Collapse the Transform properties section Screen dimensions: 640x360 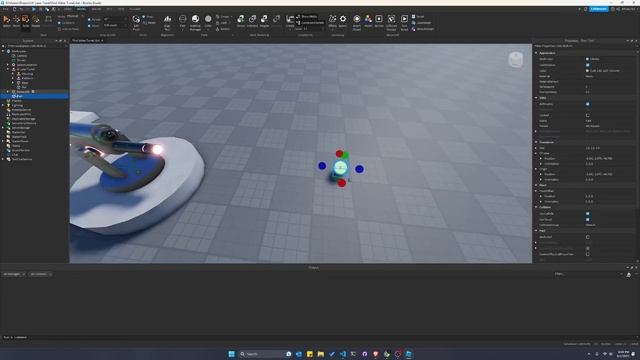click(x=536, y=142)
